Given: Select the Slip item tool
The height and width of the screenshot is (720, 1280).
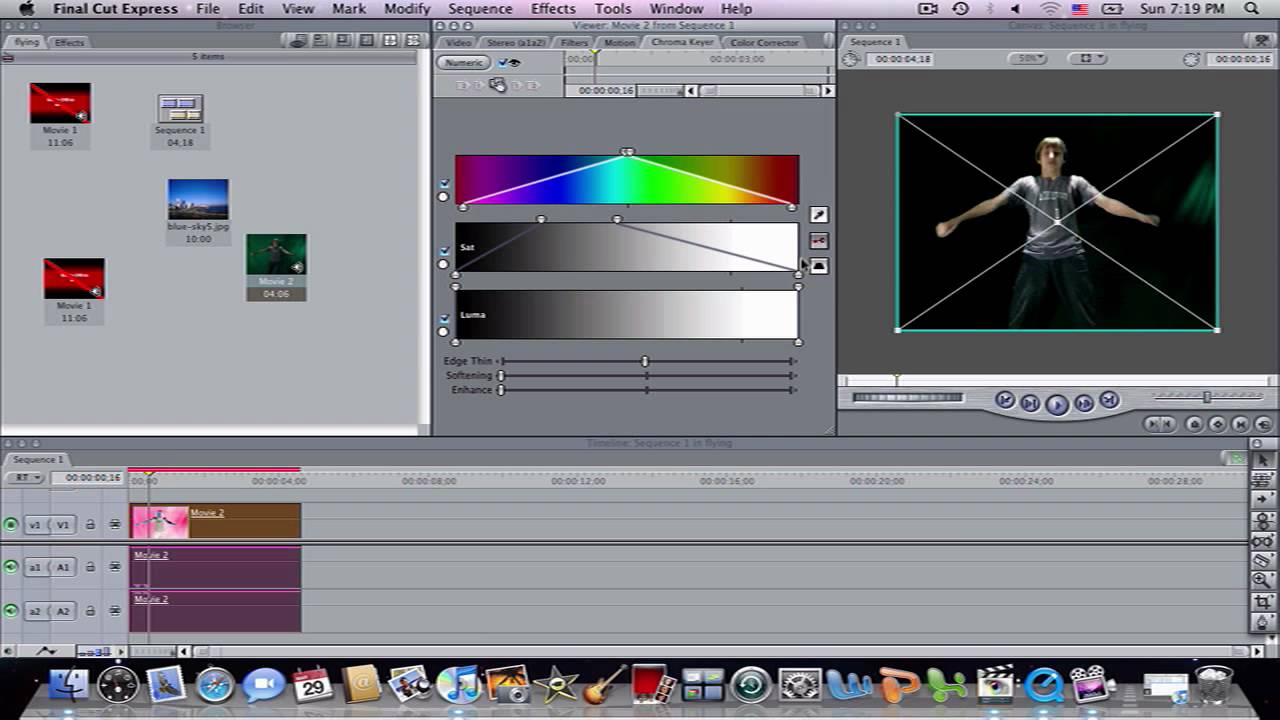Looking at the screenshot, I should coord(1263,540).
